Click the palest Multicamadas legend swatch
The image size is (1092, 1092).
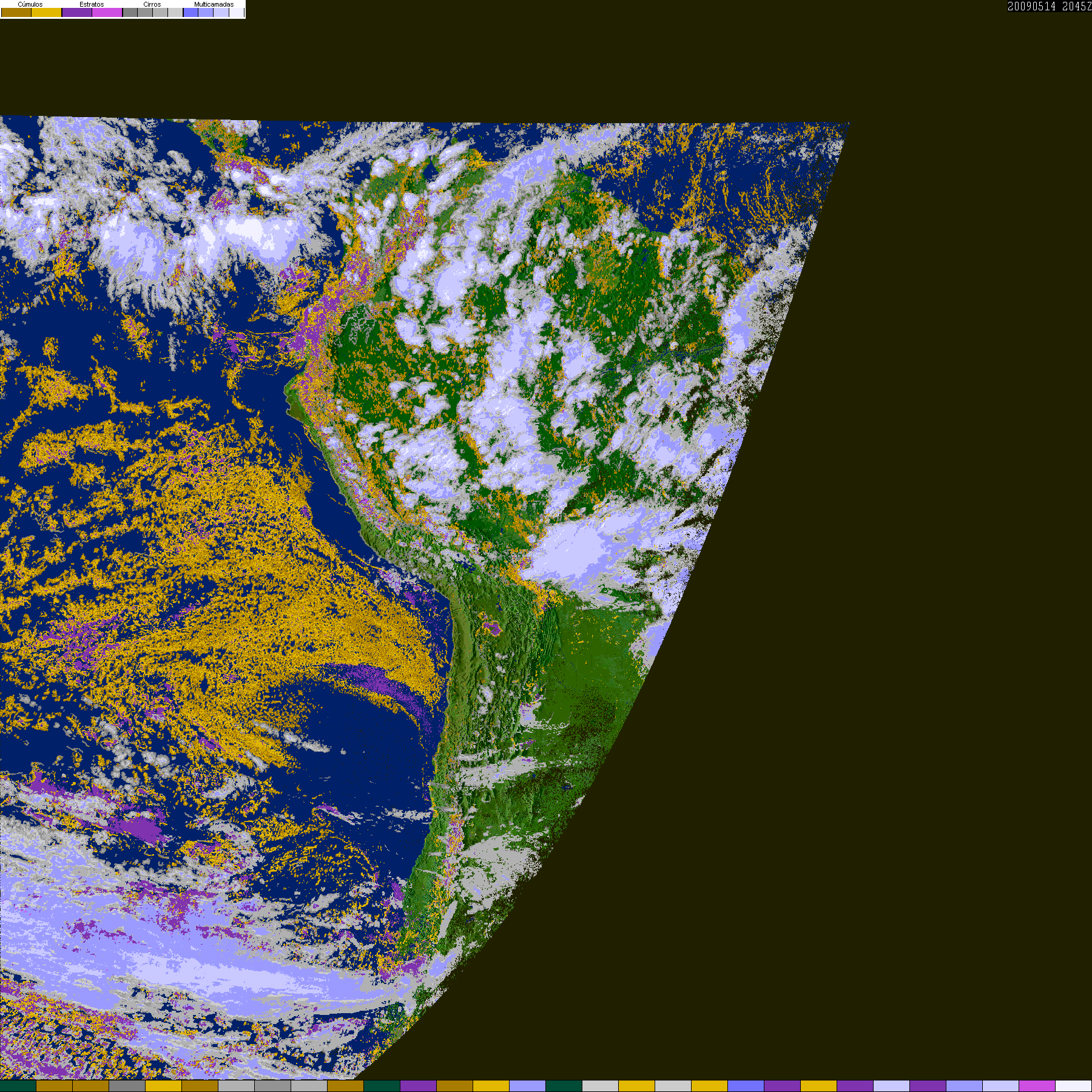click(237, 12)
